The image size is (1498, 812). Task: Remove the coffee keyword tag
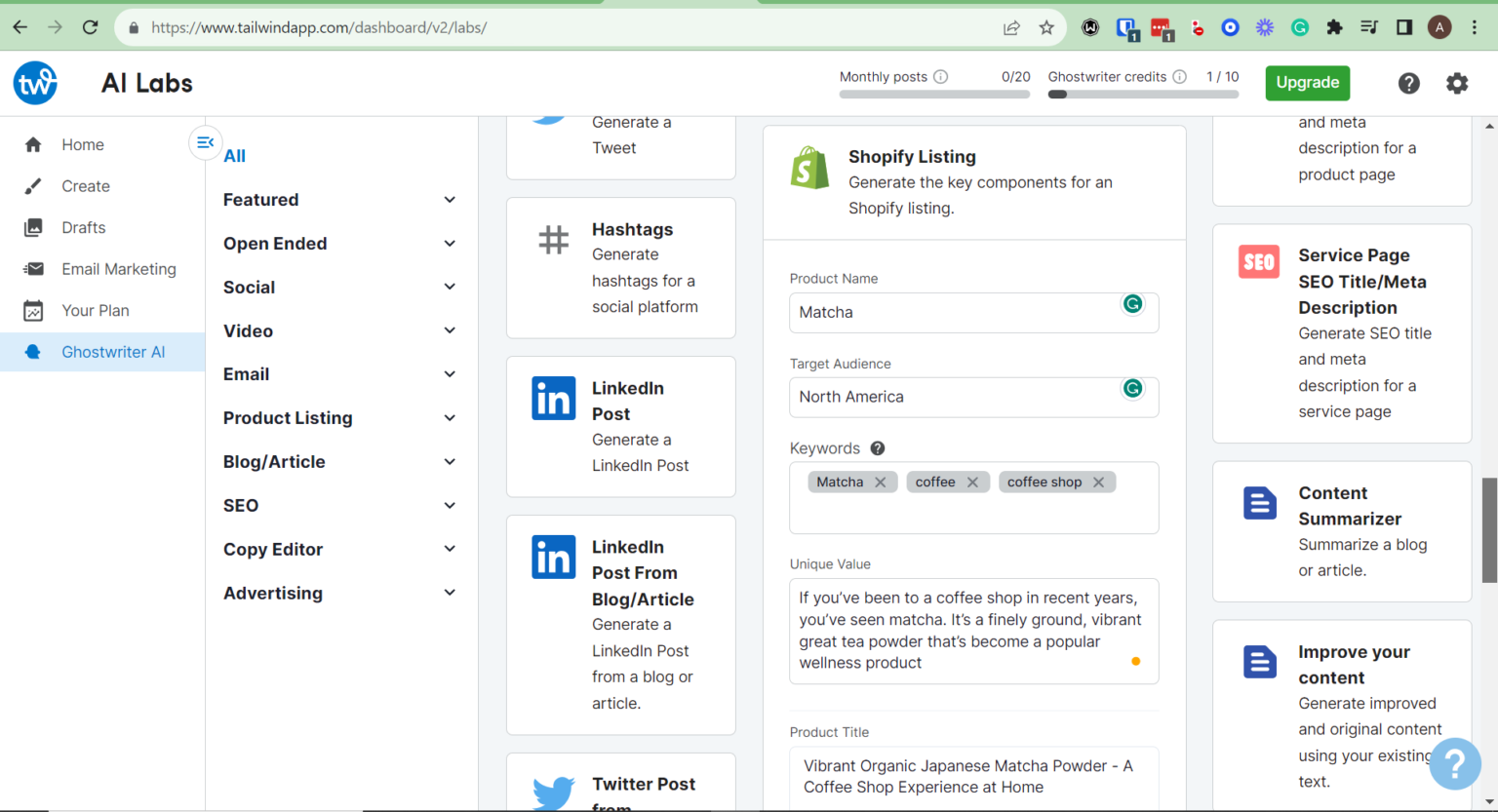(x=972, y=482)
